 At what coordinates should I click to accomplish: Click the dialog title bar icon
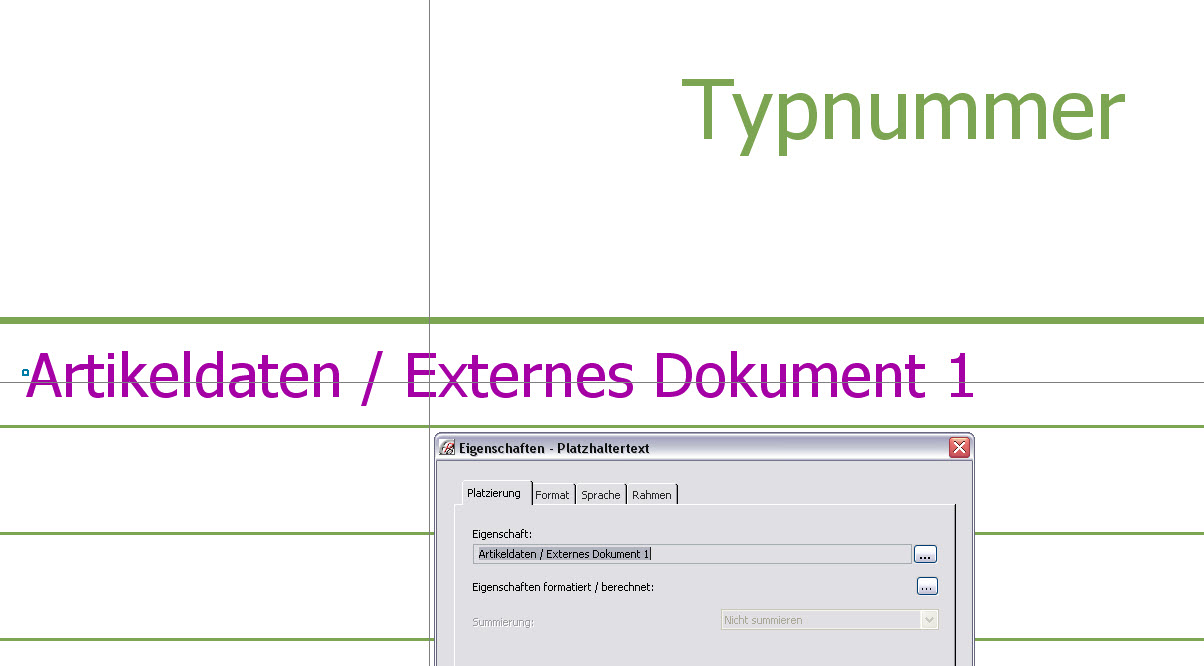447,448
